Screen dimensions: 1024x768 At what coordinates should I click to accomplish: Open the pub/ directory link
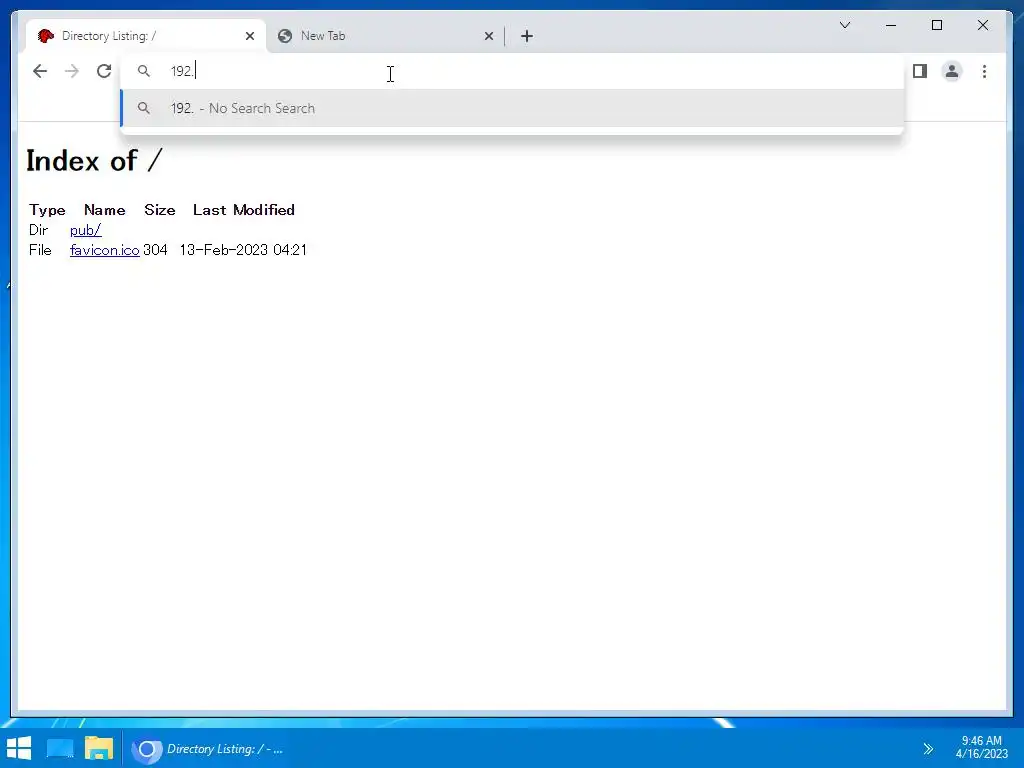86,230
